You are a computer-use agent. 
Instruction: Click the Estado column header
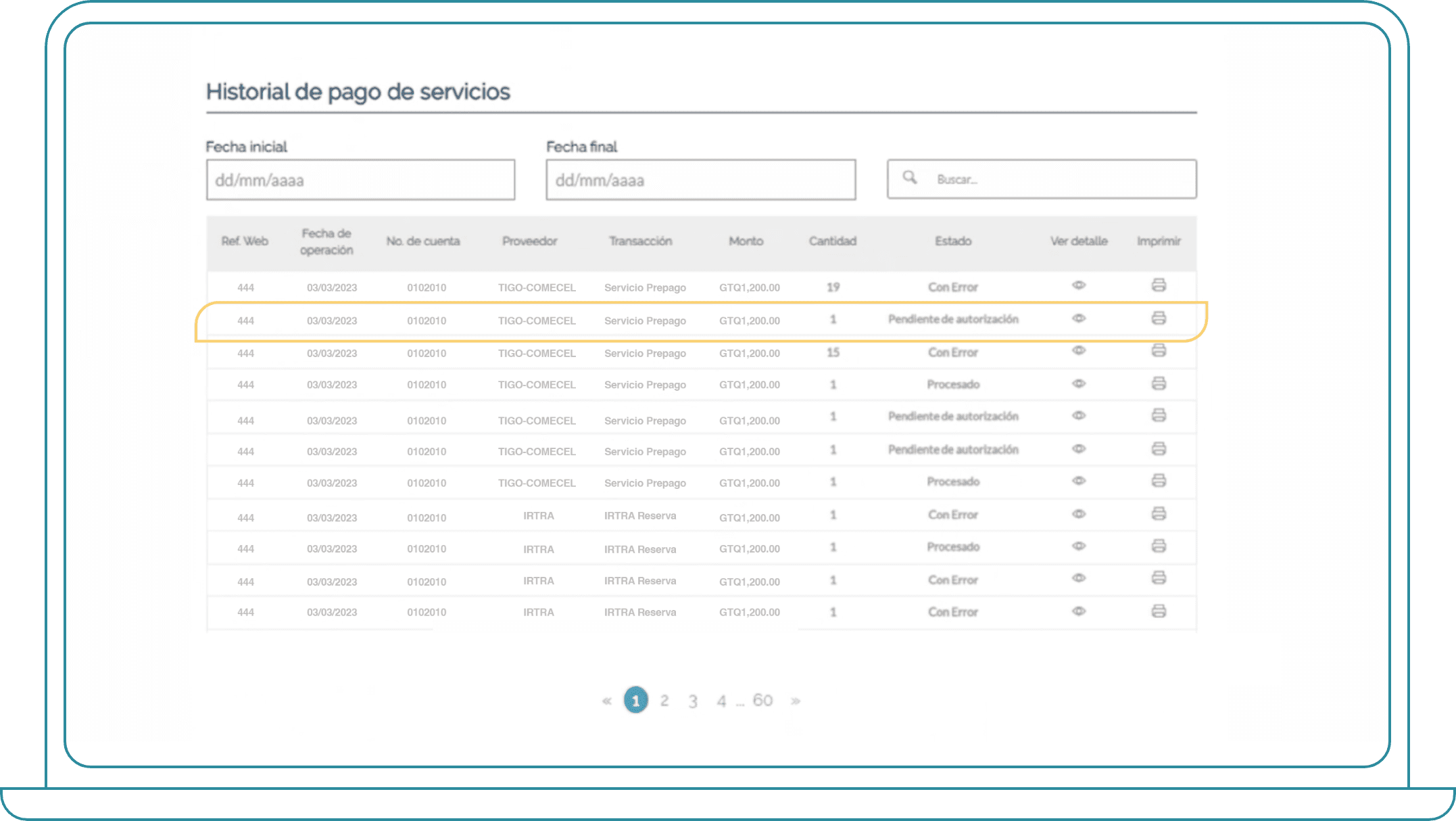pos(953,241)
